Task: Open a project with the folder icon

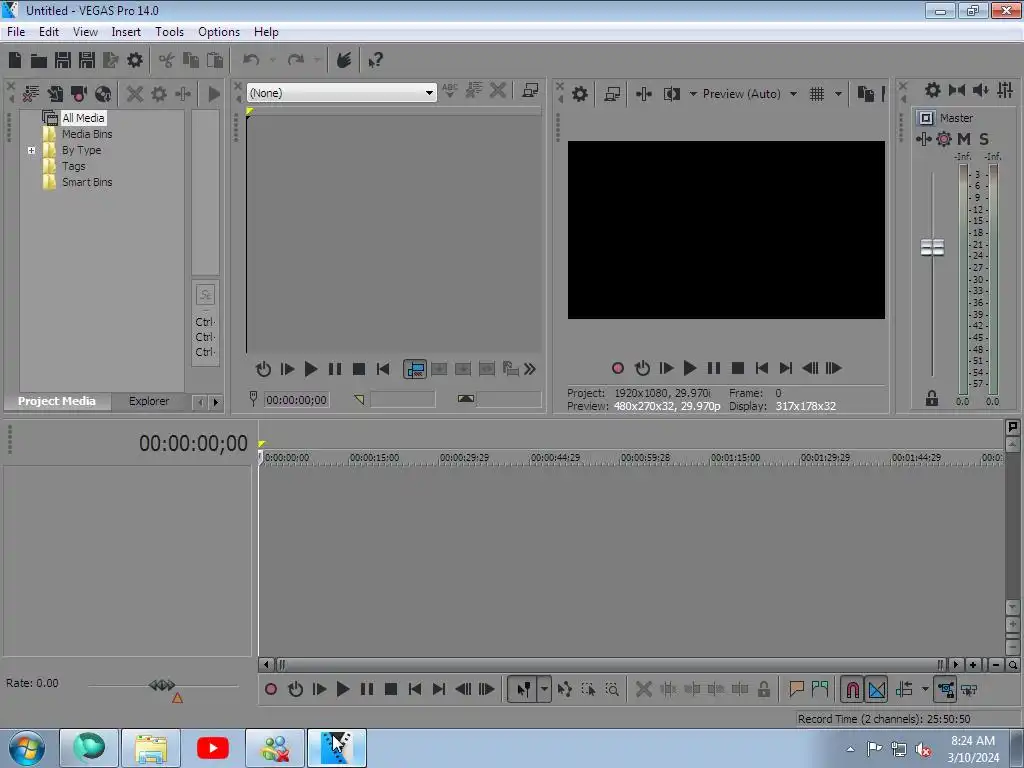Action: point(39,61)
